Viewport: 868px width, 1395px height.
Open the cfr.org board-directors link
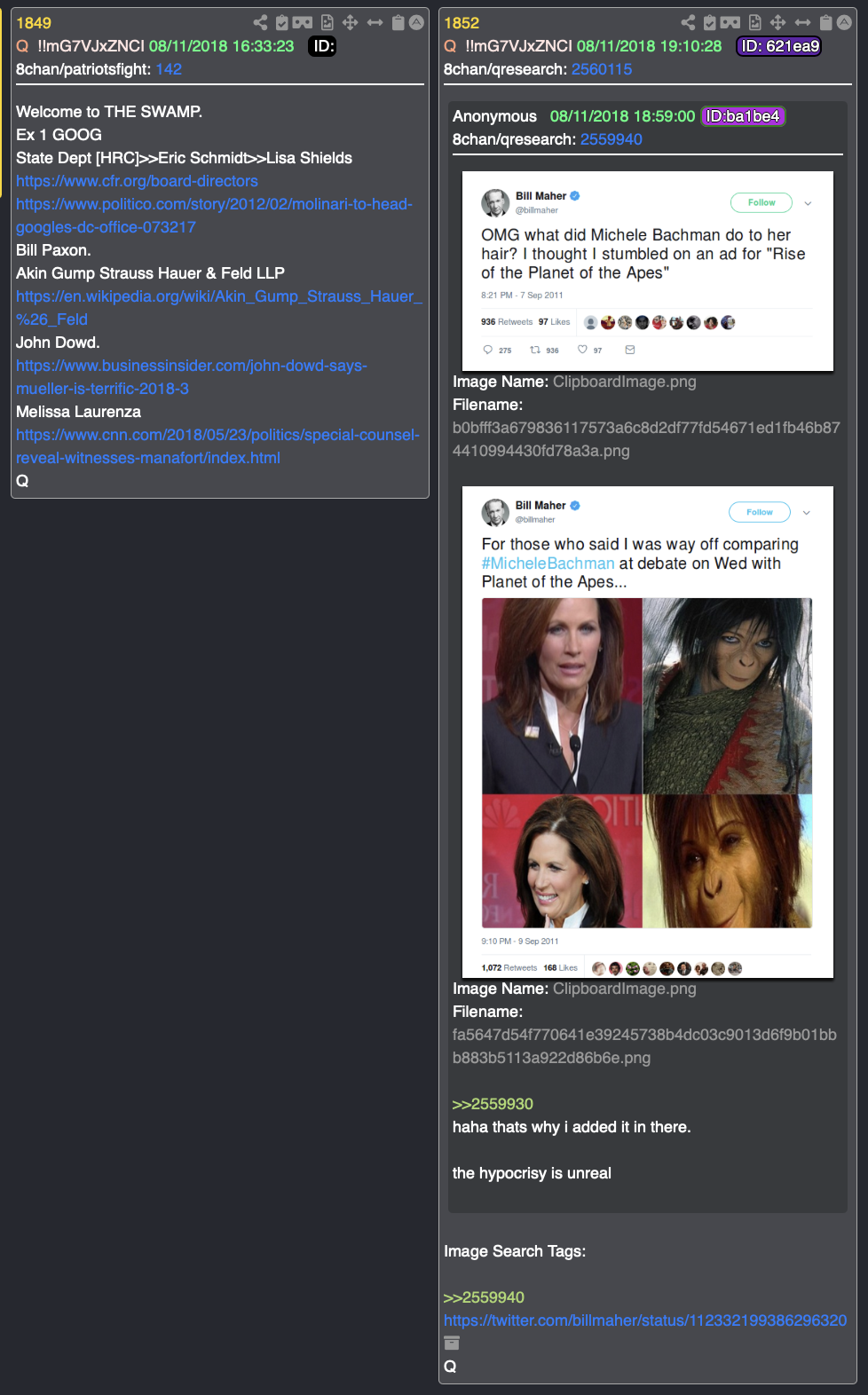(x=137, y=181)
